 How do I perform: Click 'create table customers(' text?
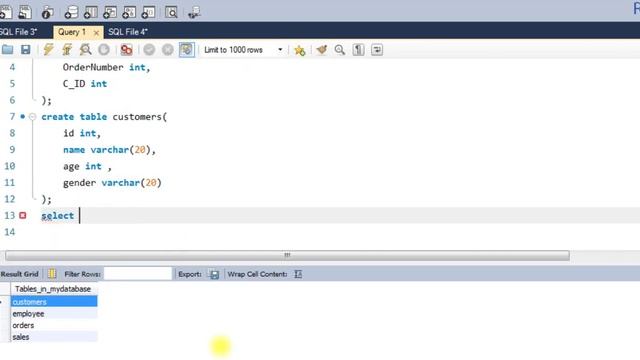[104, 117]
